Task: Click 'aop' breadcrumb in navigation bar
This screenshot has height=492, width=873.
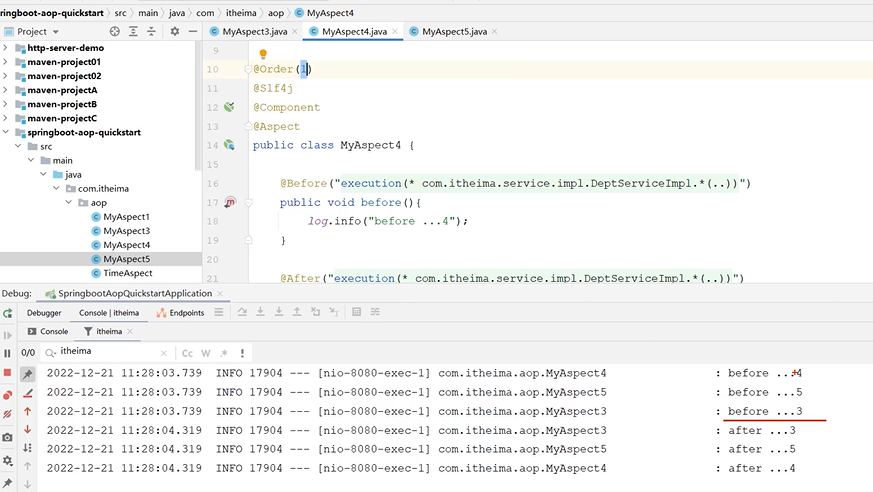Action: click(276, 13)
